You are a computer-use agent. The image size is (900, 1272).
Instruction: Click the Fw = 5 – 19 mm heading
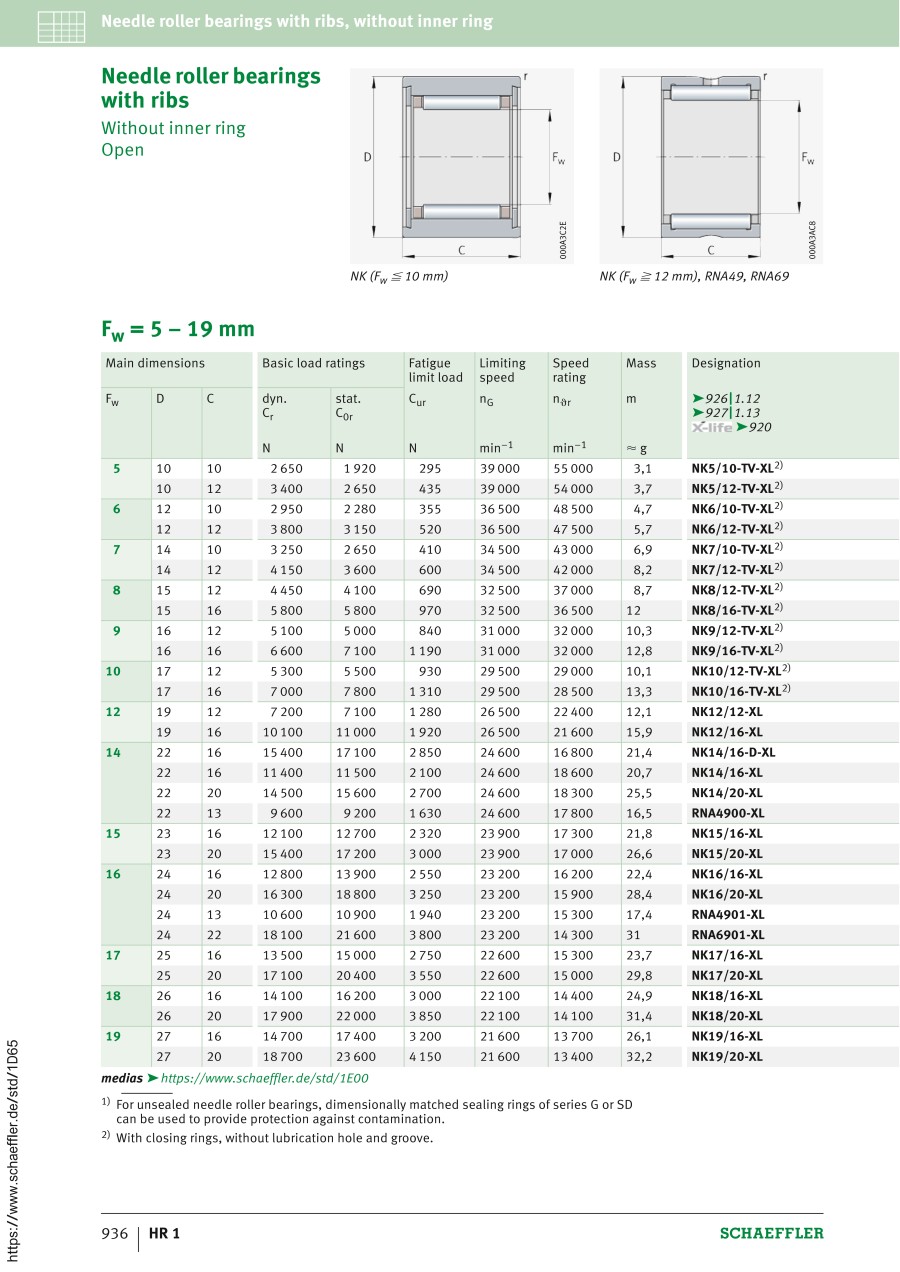tap(178, 329)
